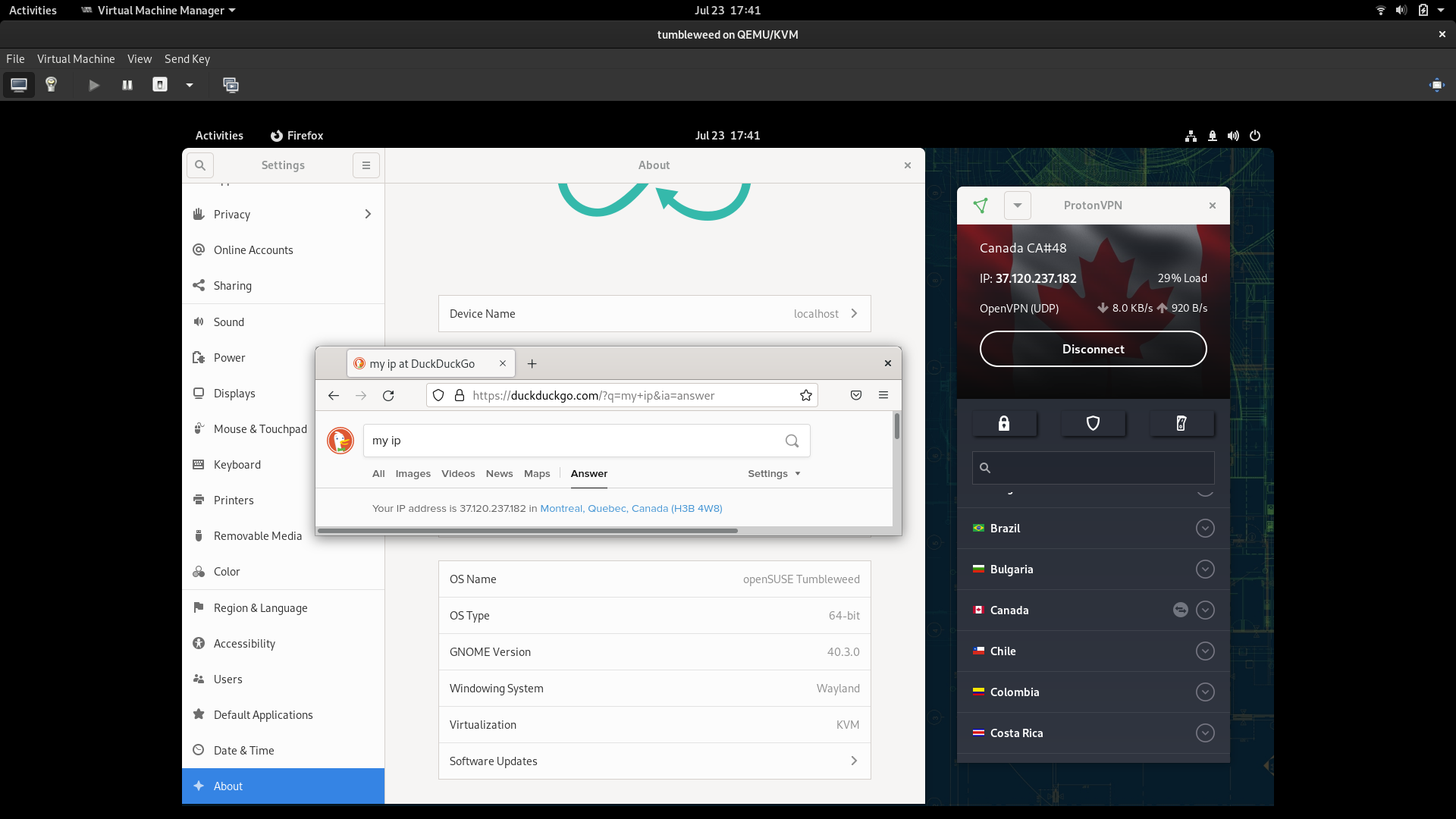Viewport: 1456px width, 819px height.
Task: Expand the VM shutdown options arrow
Action: click(190, 86)
